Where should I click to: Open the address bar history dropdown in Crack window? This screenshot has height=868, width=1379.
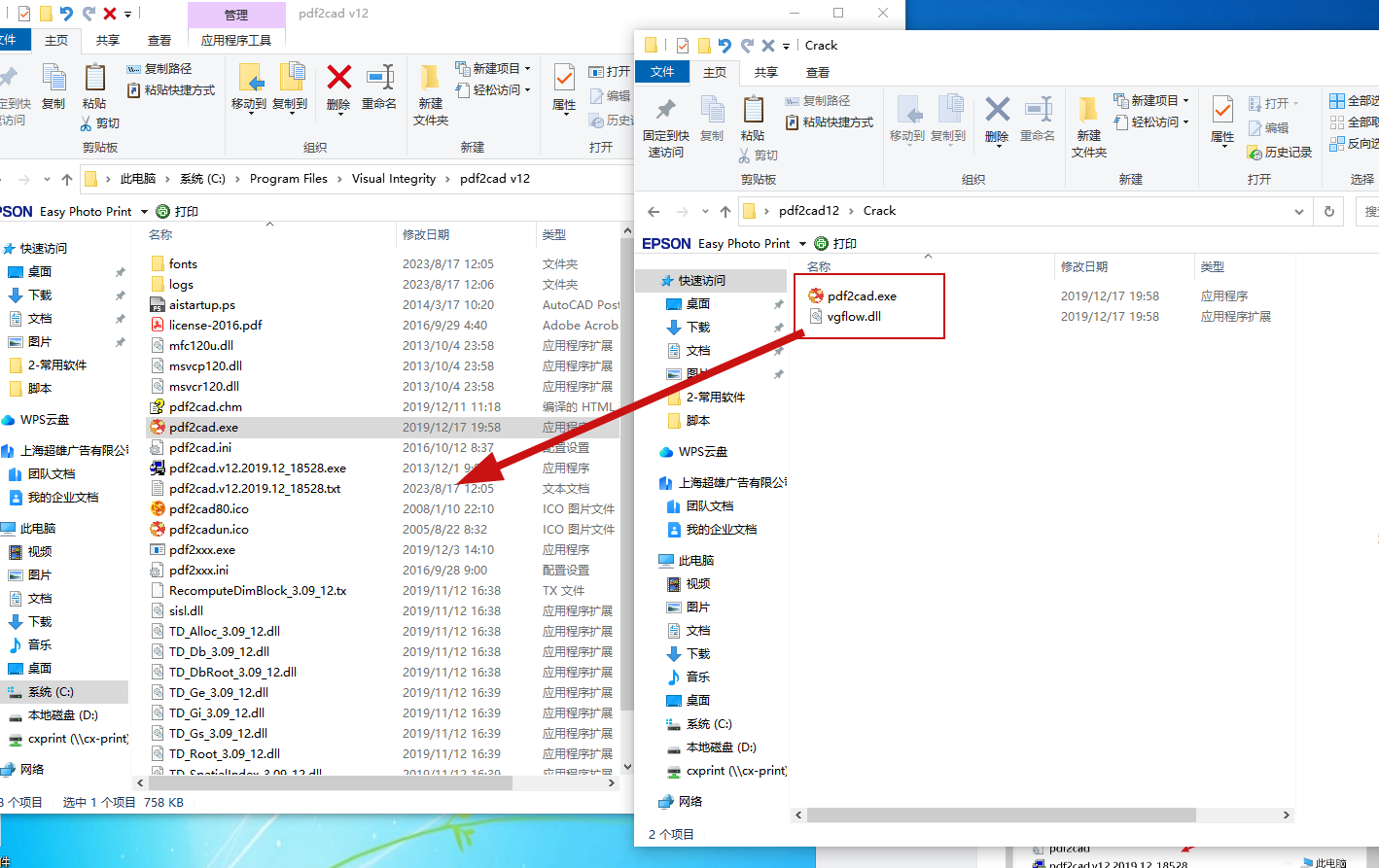point(1300,211)
